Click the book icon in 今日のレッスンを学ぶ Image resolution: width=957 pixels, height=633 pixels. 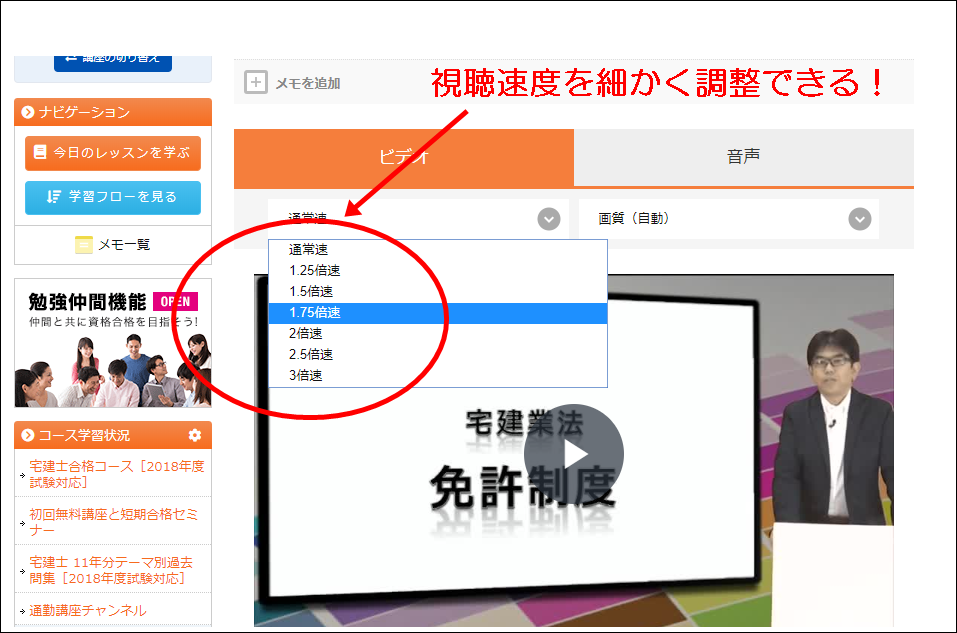tap(40, 152)
